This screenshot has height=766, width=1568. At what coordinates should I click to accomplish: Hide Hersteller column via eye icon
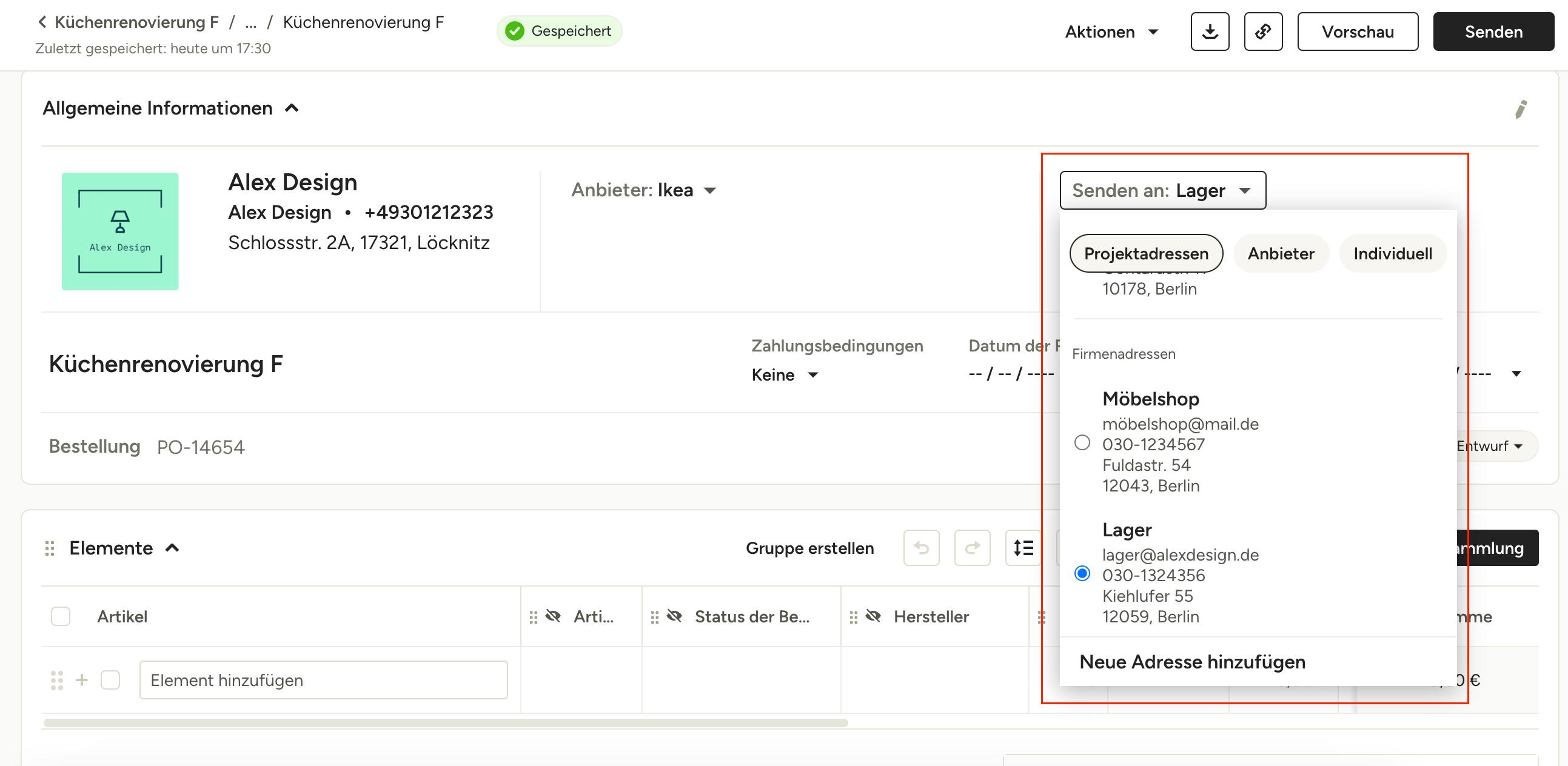pos(873,616)
